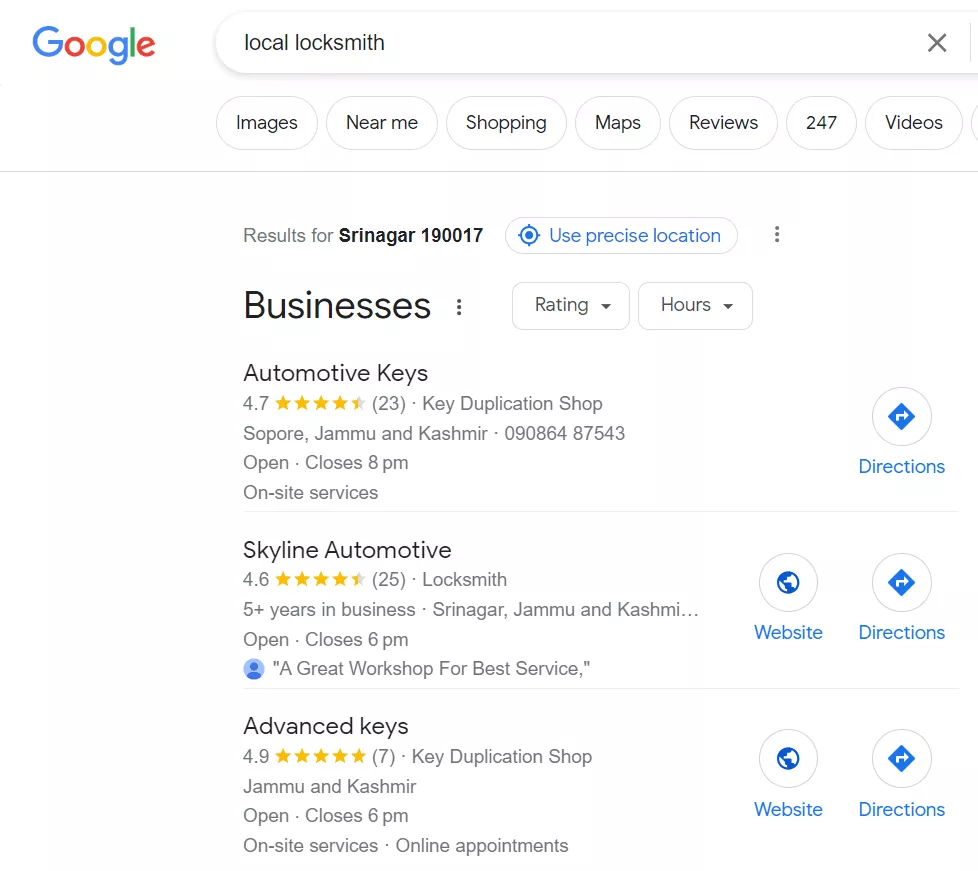Image resolution: width=978 pixels, height=871 pixels.
Task: Click the Directions icon for Skyline Automotive
Action: pyautogui.click(x=901, y=582)
